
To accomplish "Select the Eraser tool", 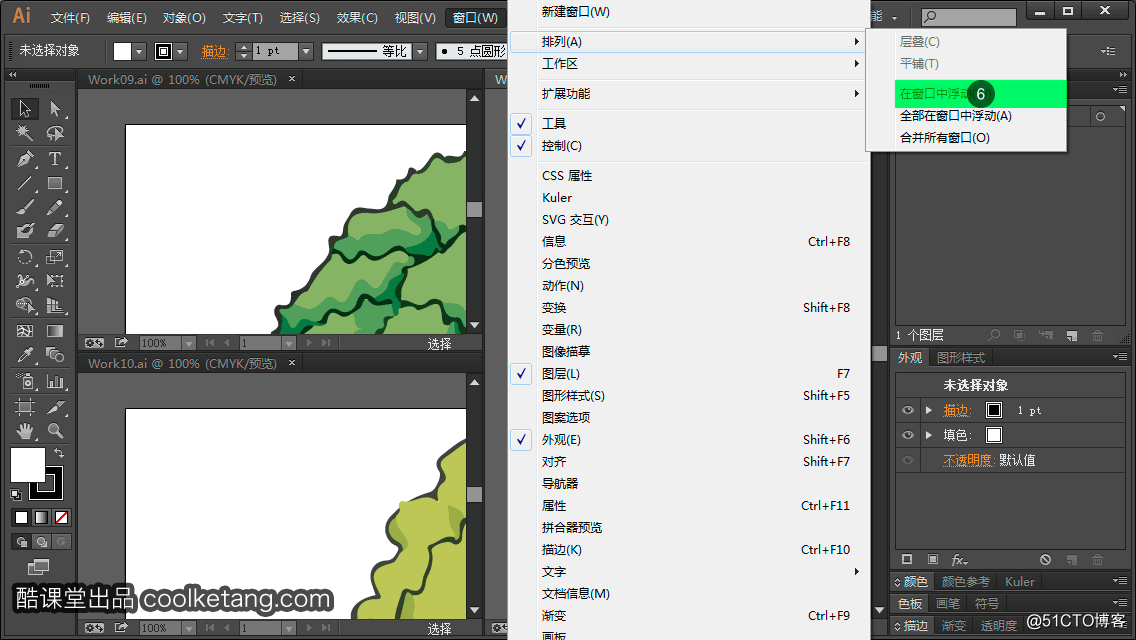I will pos(55,231).
